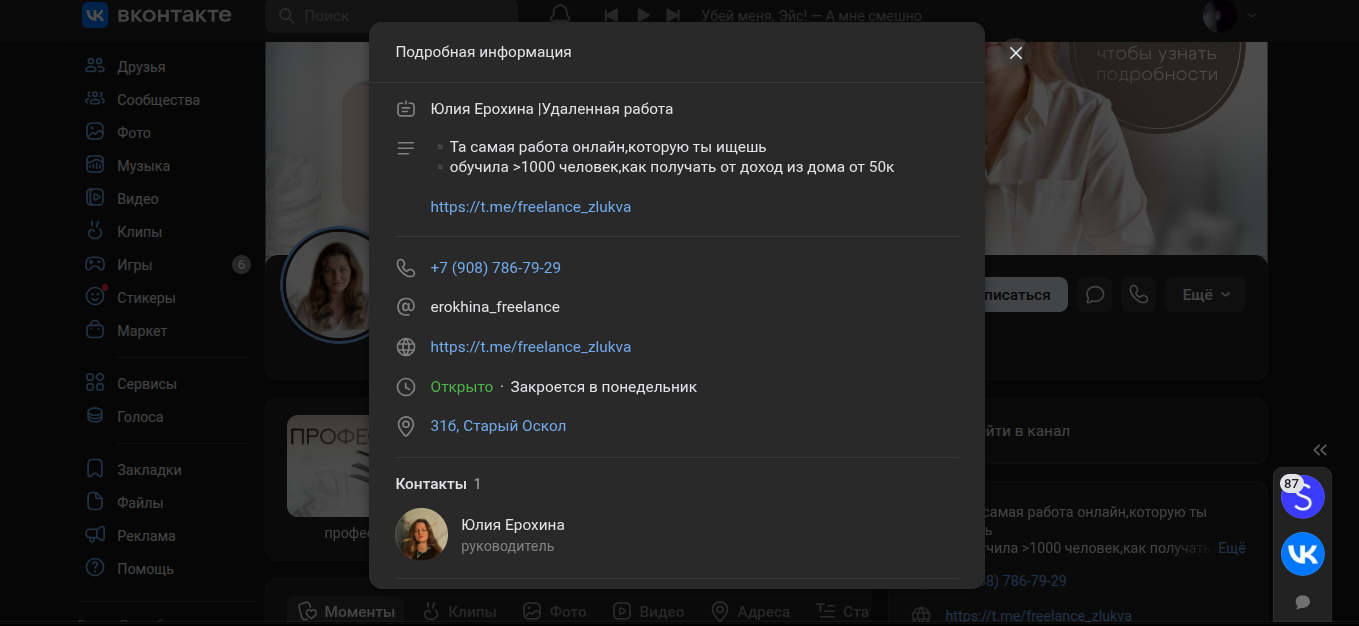Play the current music track
The width and height of the screenshot is (1359, 626).
click(x=643, y=16)
